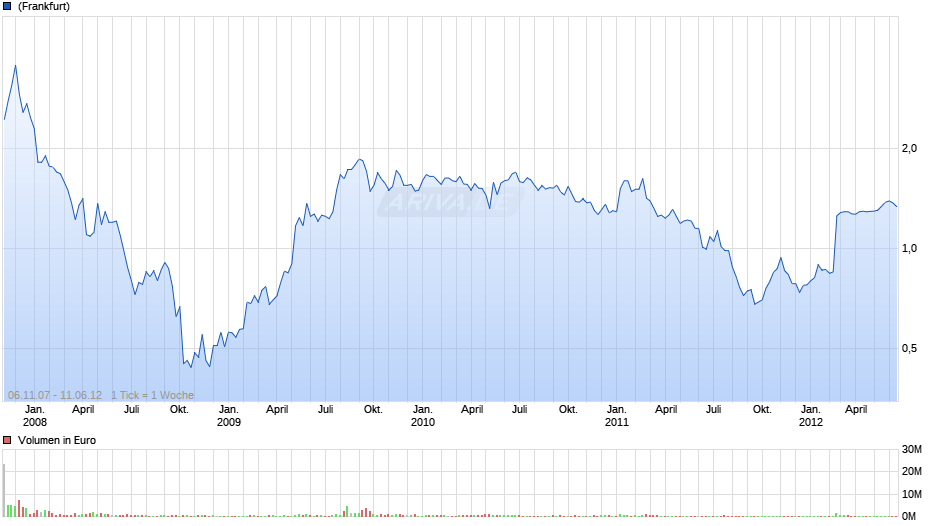Click the blue Frankfurt legend square

[x=7, y=7]
